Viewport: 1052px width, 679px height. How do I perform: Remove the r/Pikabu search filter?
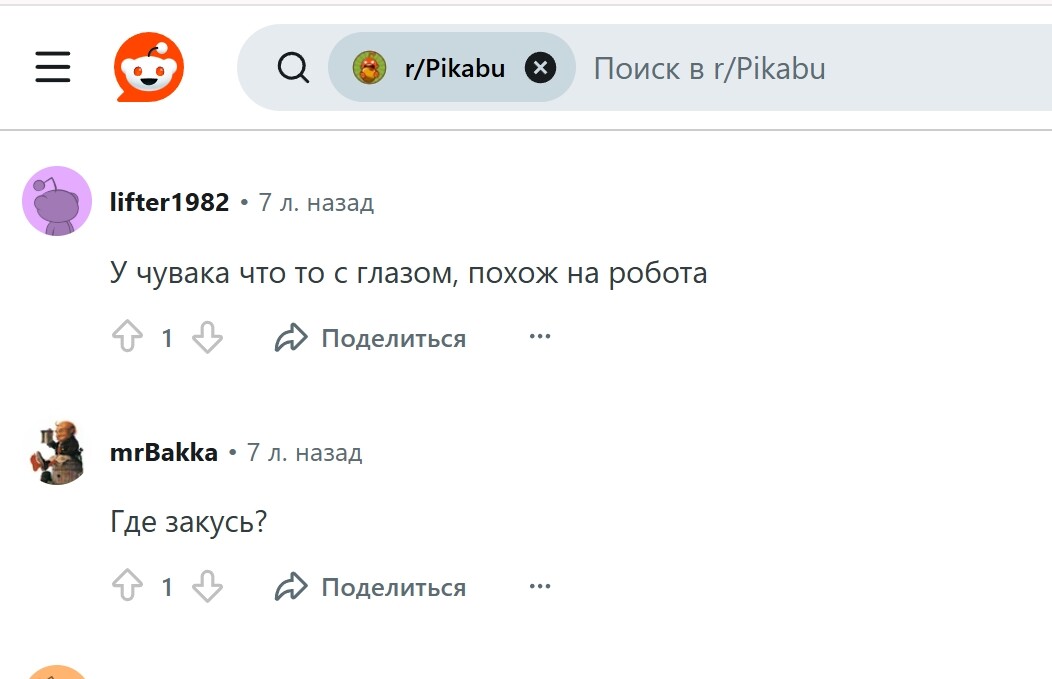pyautogui.click(x=540, y=68)
